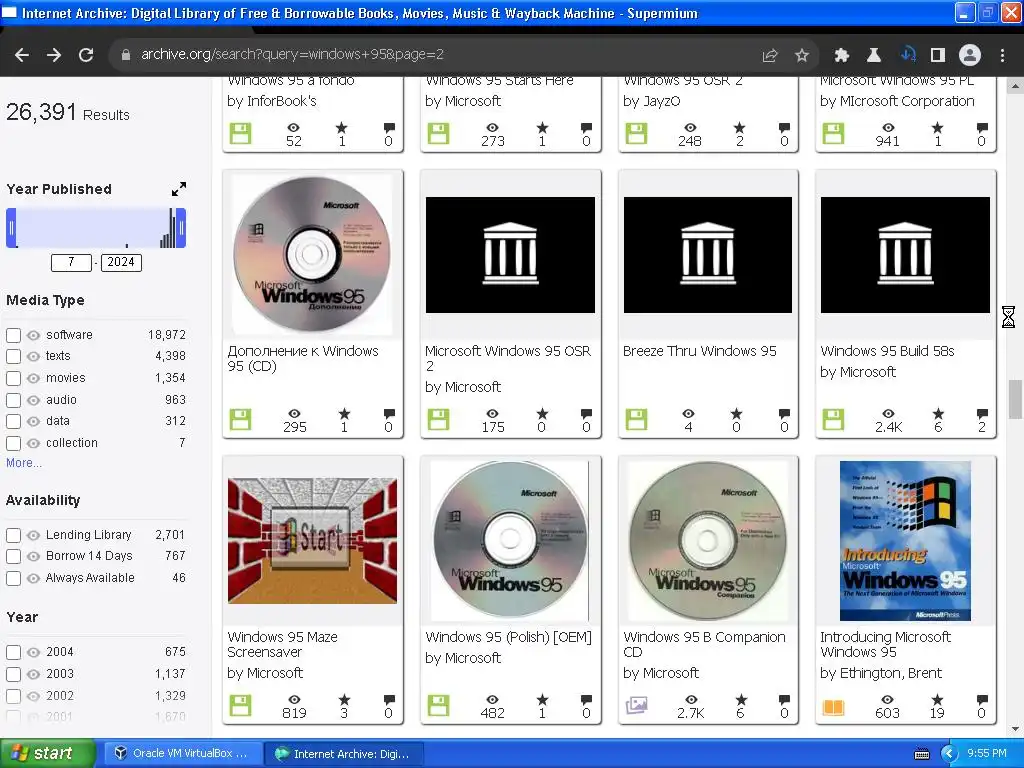
Task: Click the page vertical scrollbar thumb
Action: [x=1015, y=399]
